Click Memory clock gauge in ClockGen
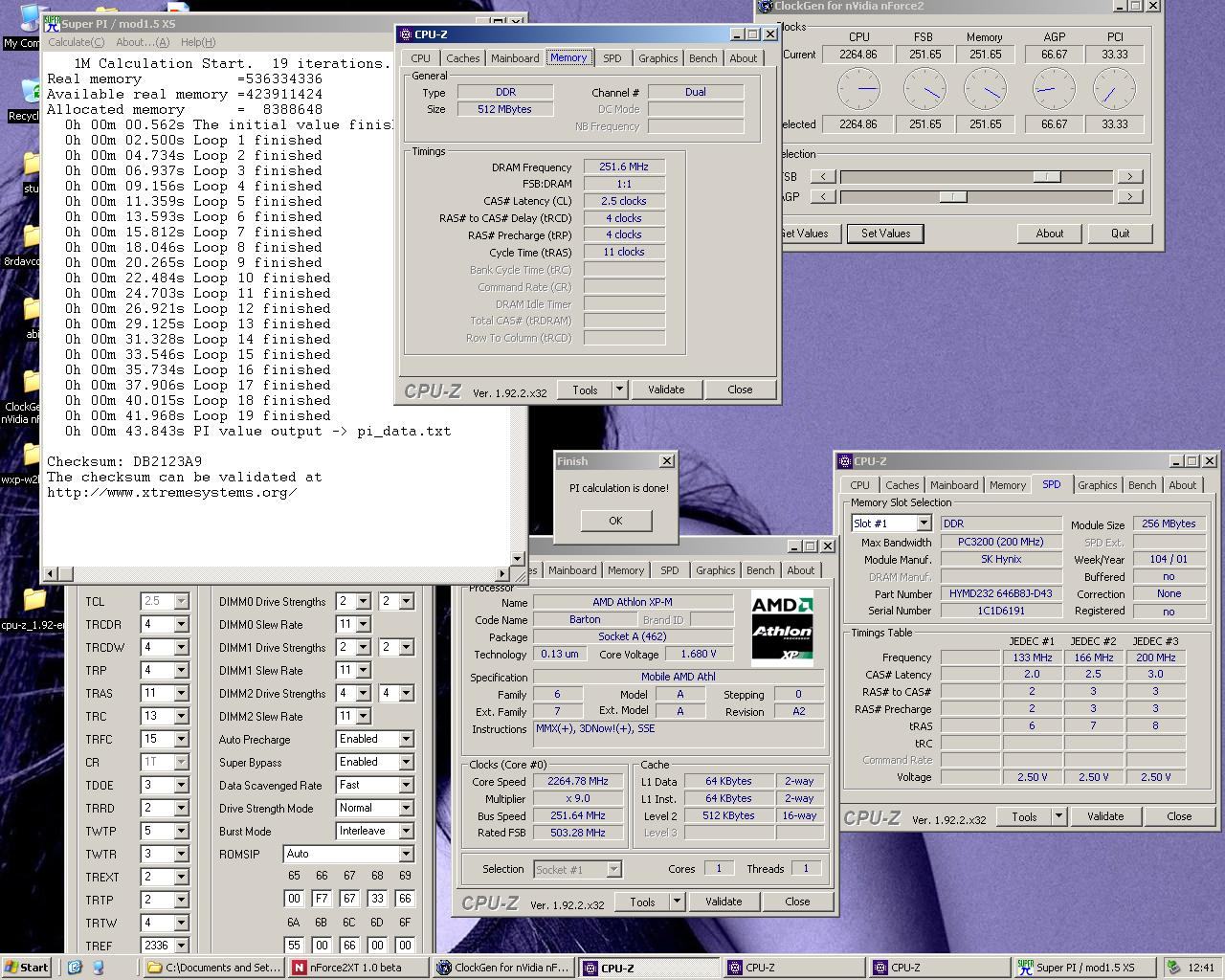1225x980 pixels. pos(985,89)
